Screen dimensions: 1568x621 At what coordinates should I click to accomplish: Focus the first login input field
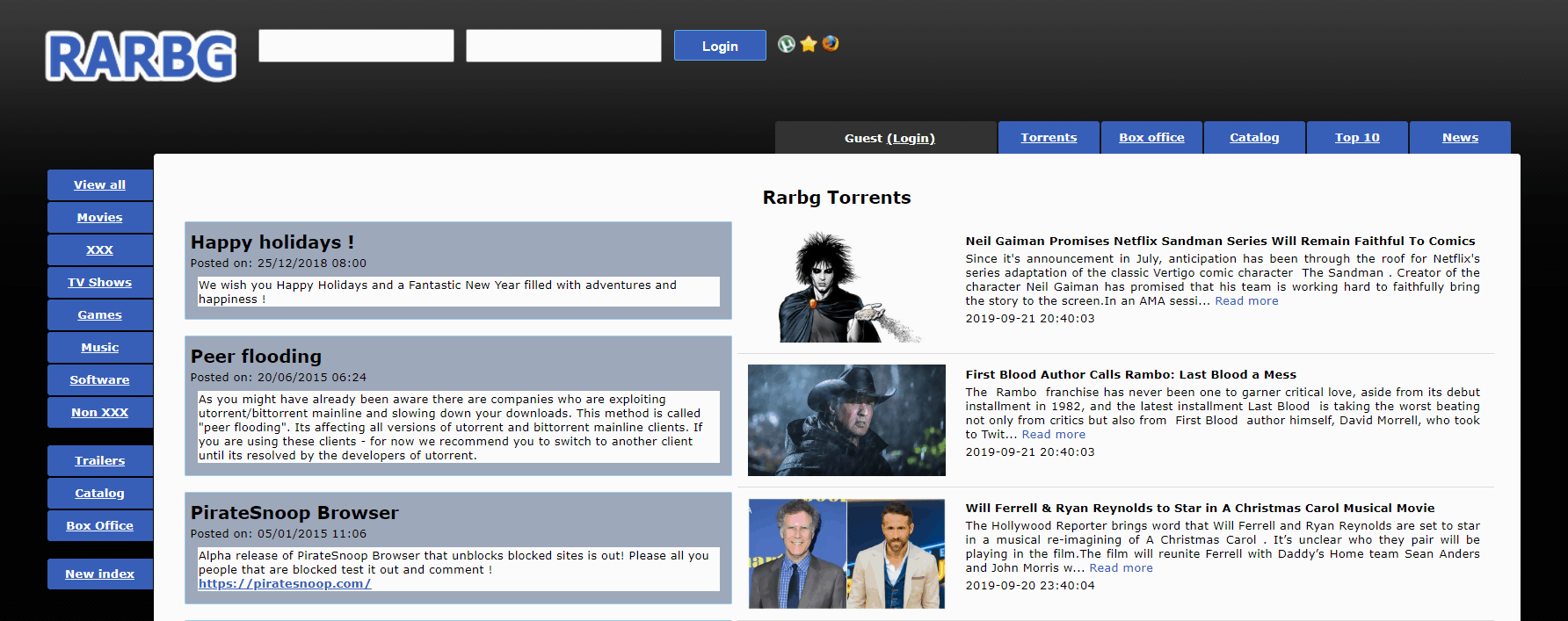tap(356, 46)
